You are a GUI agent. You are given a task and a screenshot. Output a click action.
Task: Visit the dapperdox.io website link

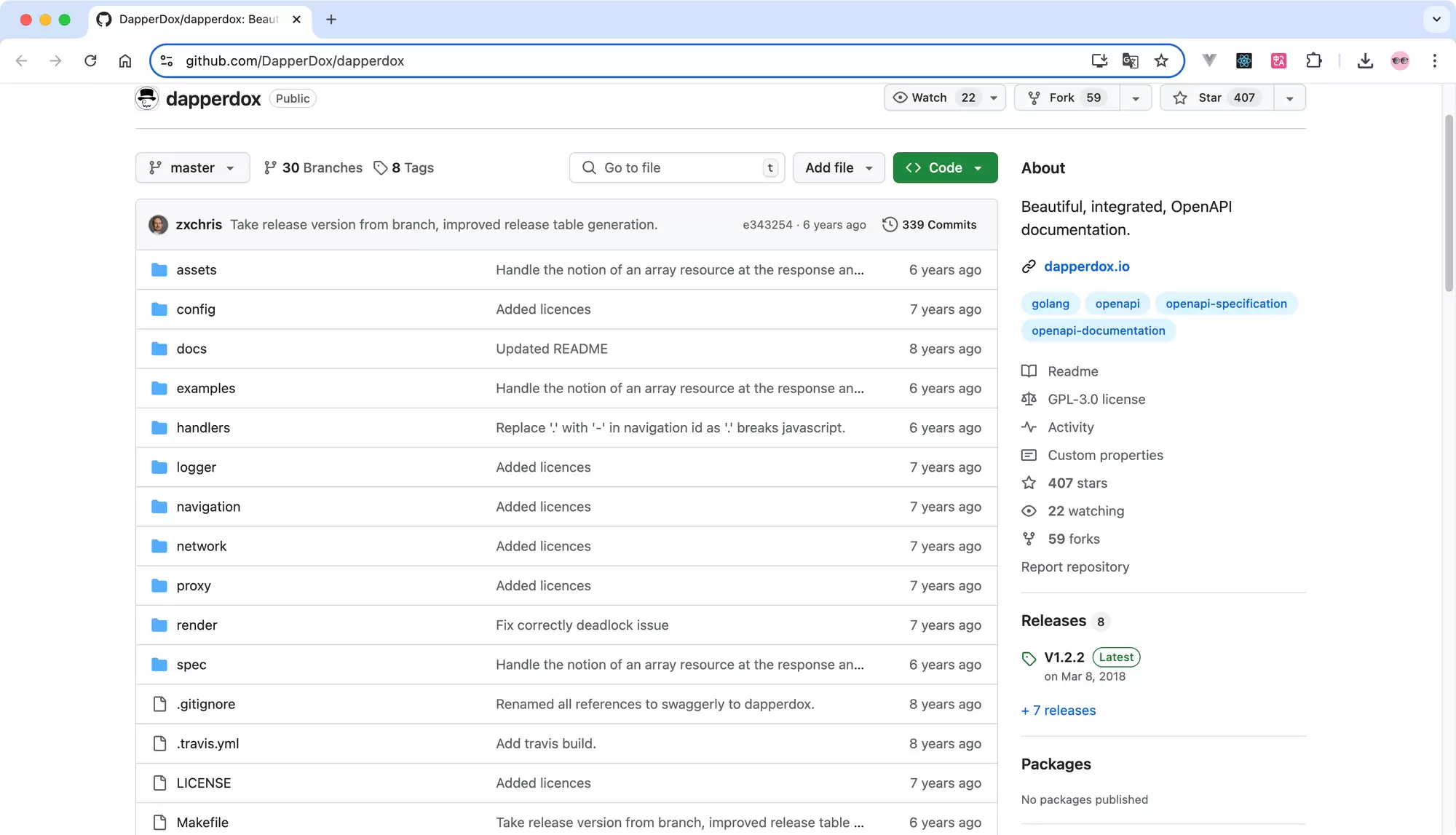(1086, 266)
